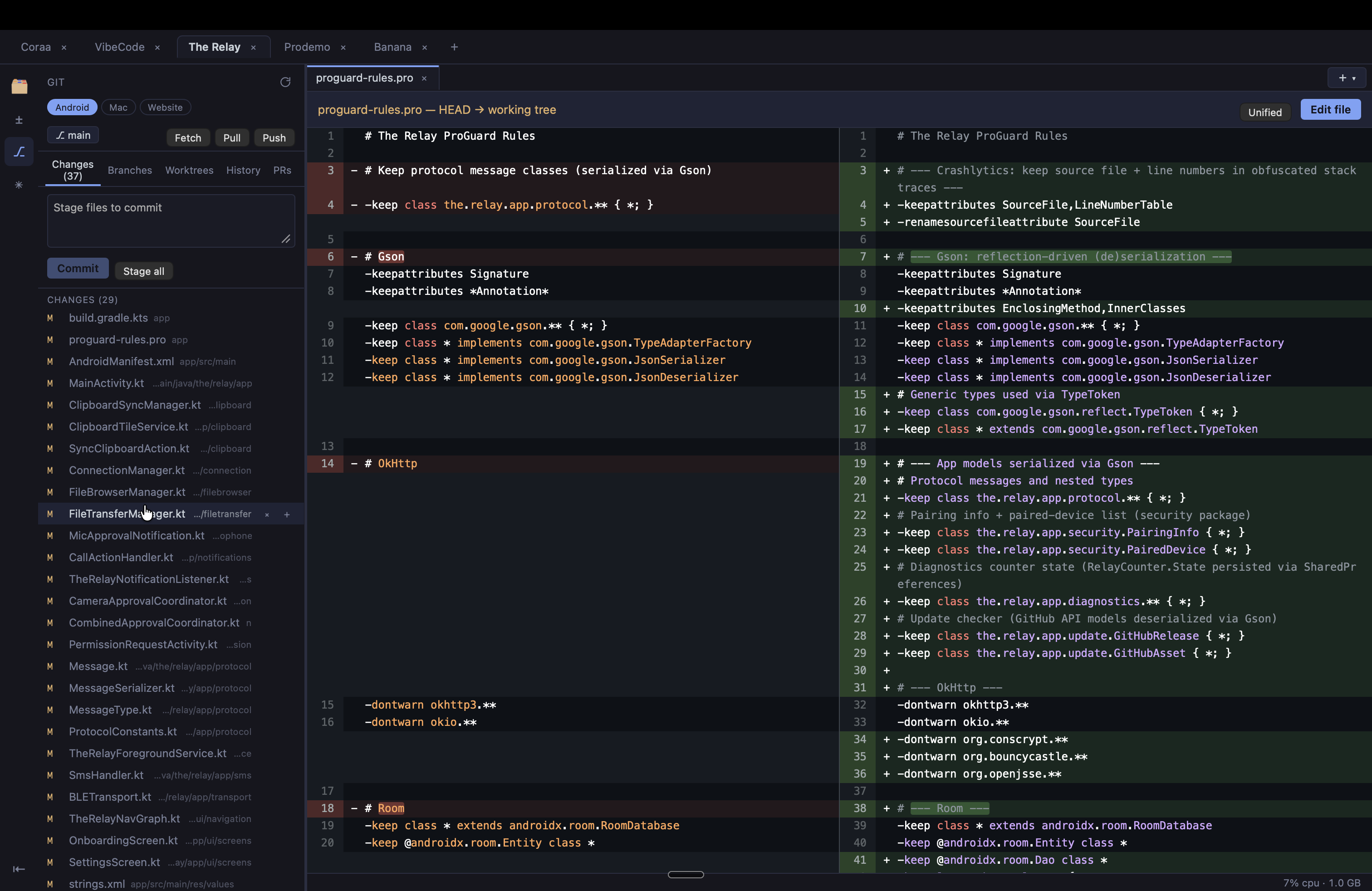Discard FileTransferManager.kt with its x icon

(x=267, y=514)
